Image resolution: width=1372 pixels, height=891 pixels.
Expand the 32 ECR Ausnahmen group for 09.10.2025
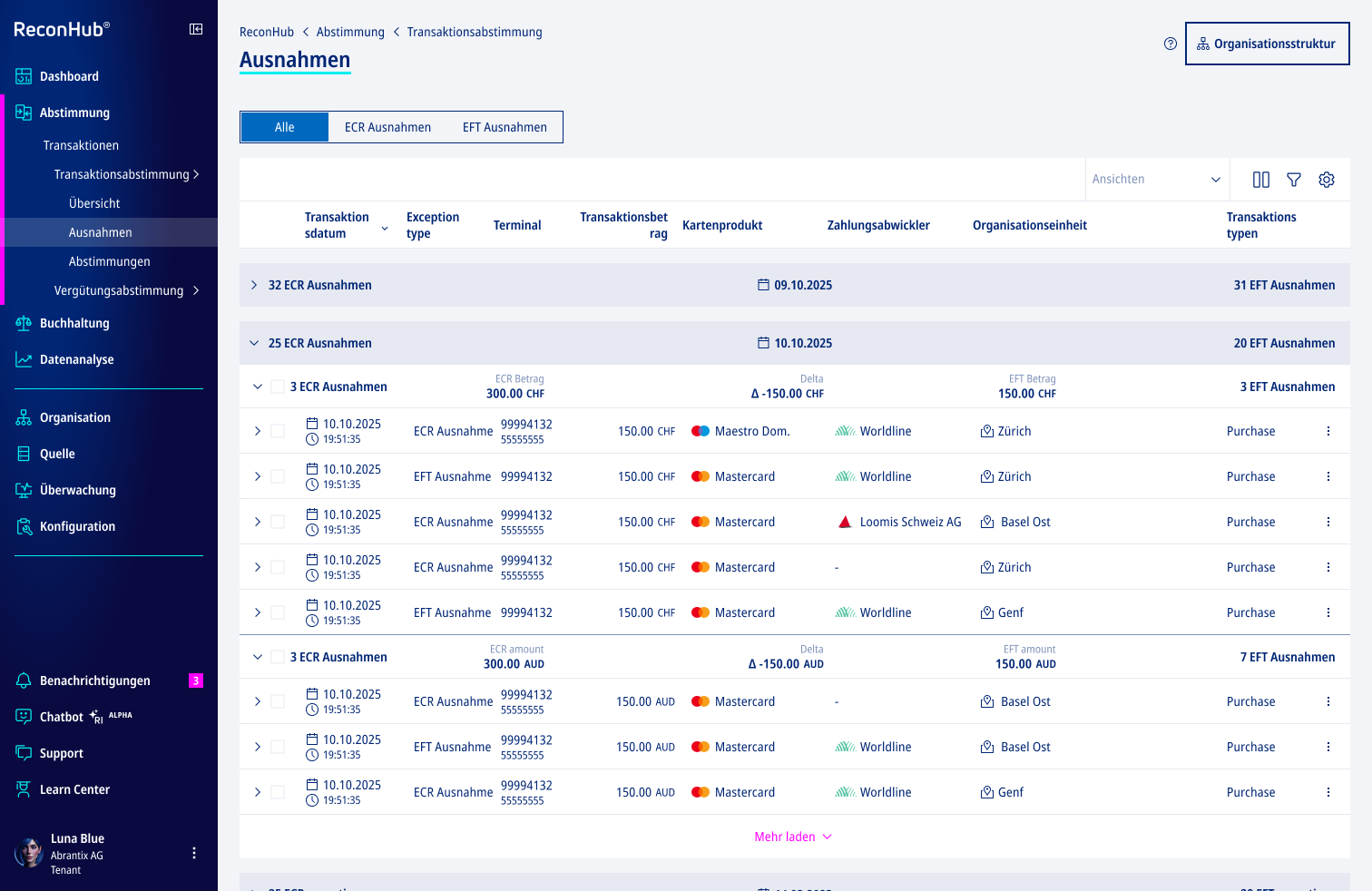tap(254, 285)
